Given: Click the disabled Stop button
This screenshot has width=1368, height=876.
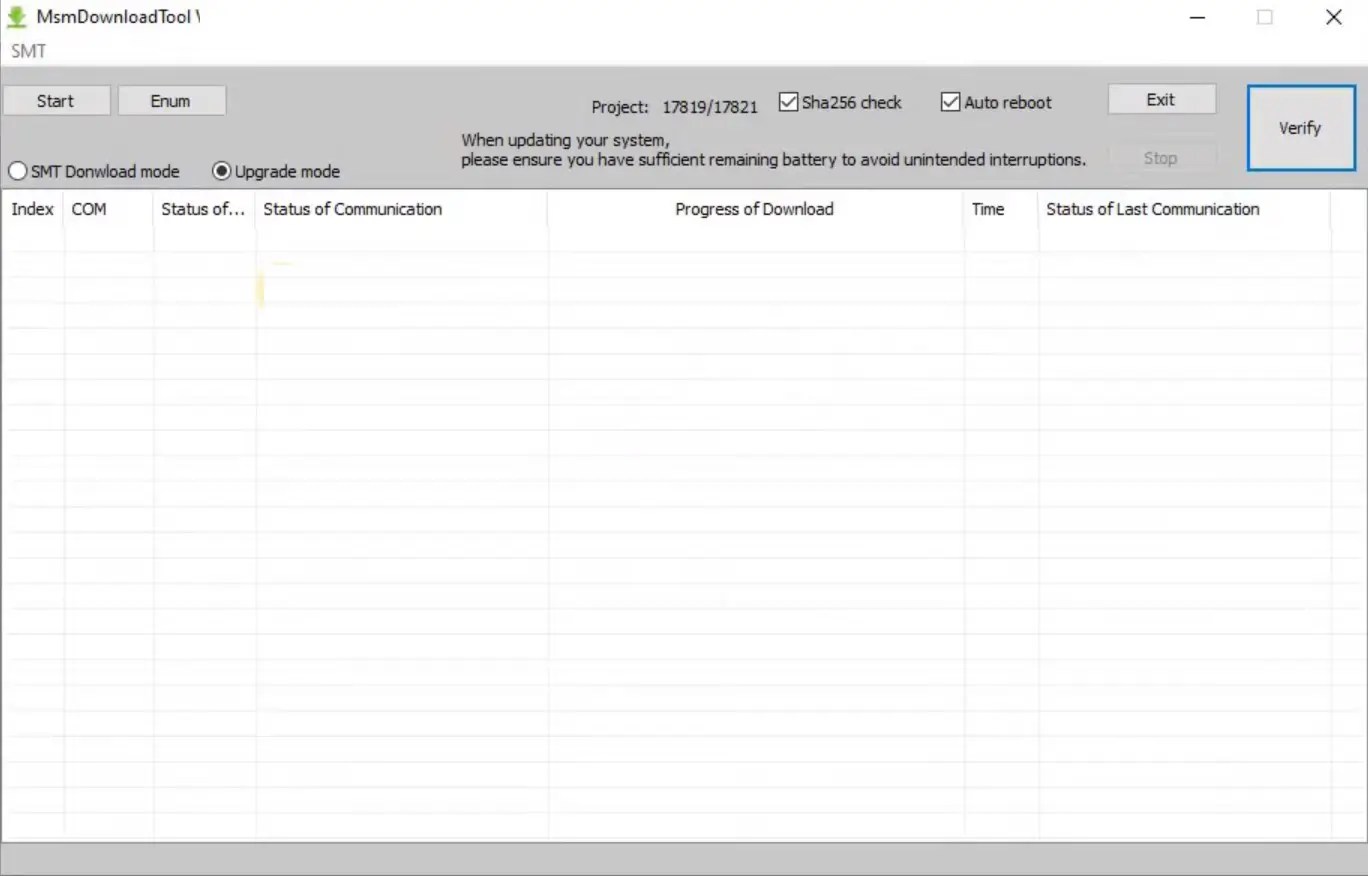Looking at the screenshot, I should click(1161, 157).
